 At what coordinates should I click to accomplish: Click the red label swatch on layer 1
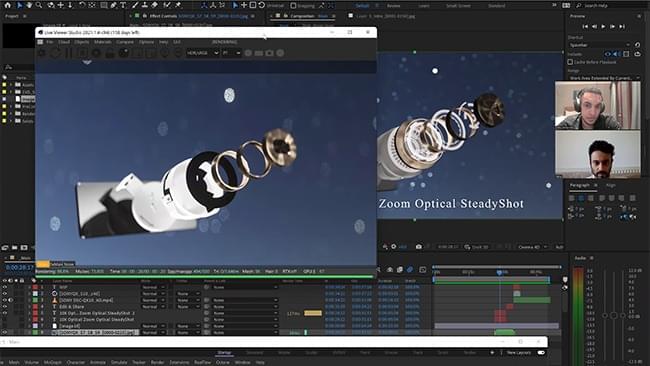click(x=35, y=287)
